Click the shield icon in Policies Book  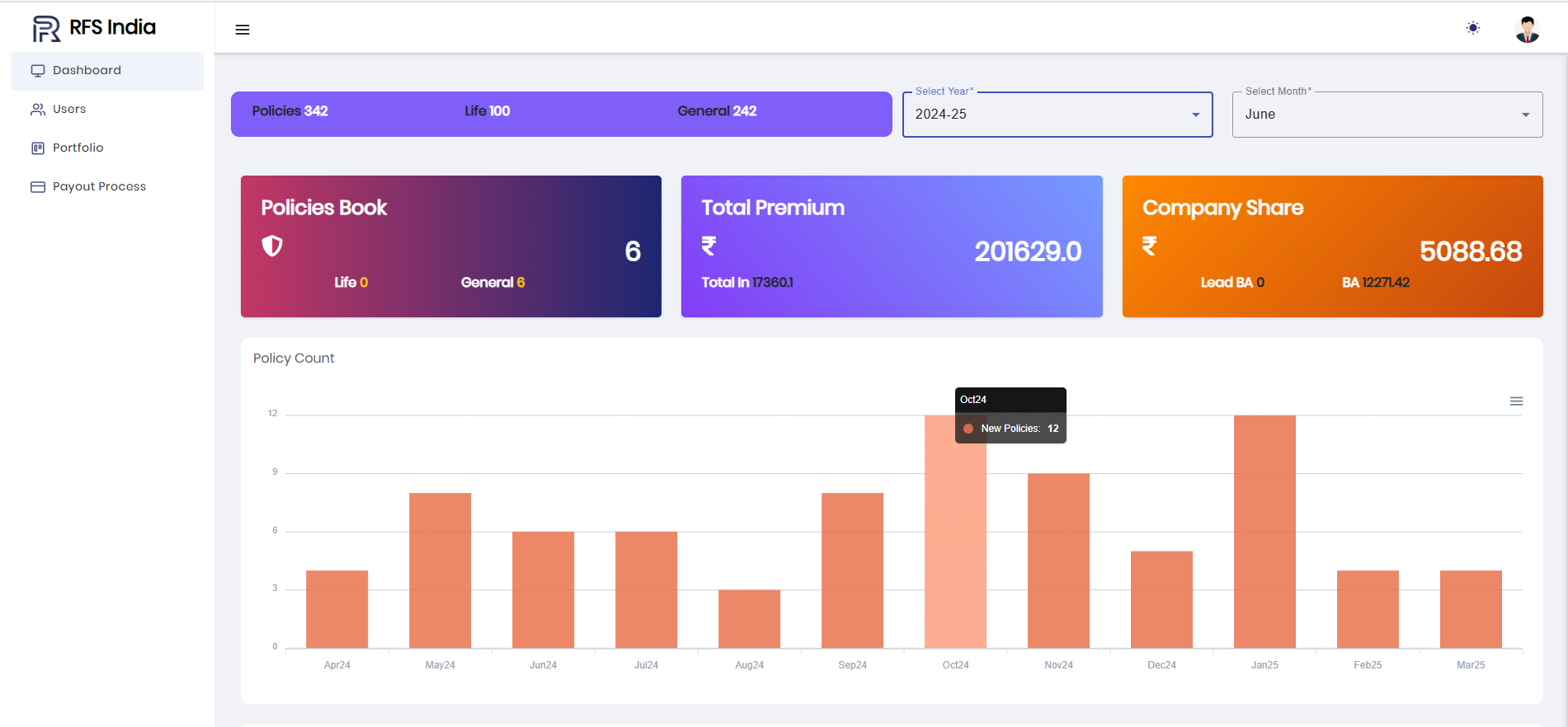272,246
